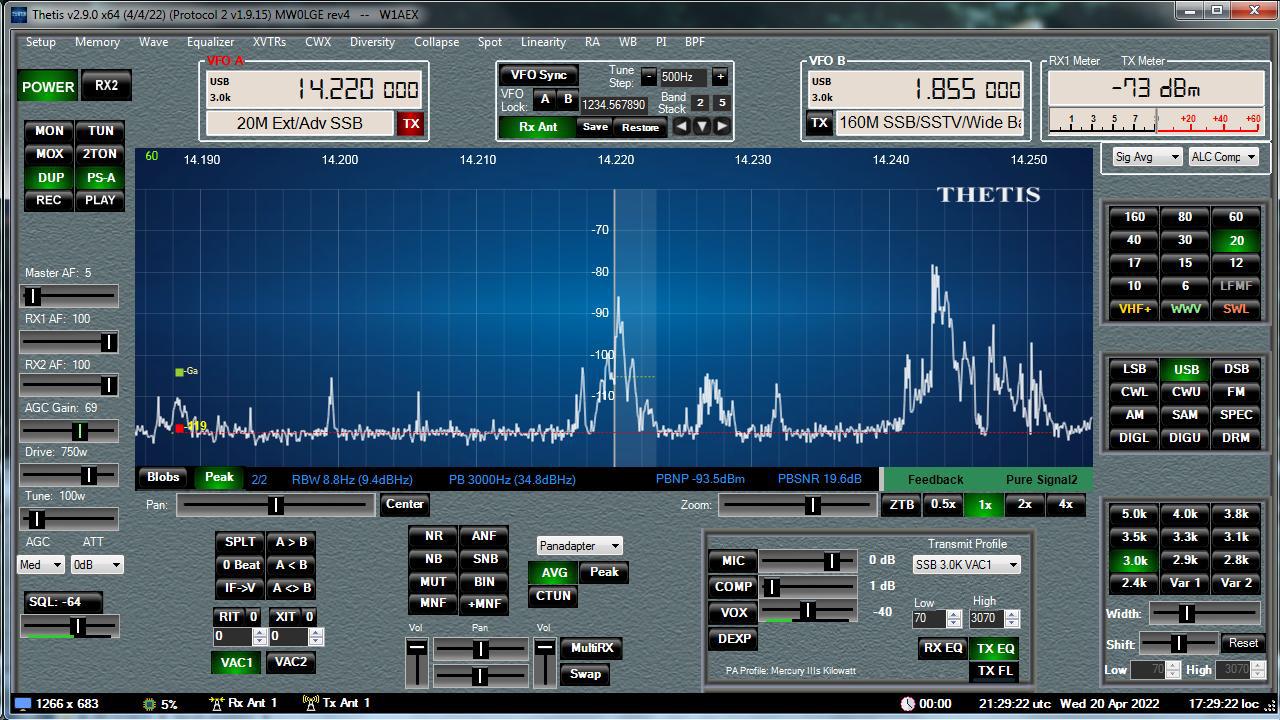Enable the NR noise reduction toggle
The image size is (1280, 720).
(433, 536)
